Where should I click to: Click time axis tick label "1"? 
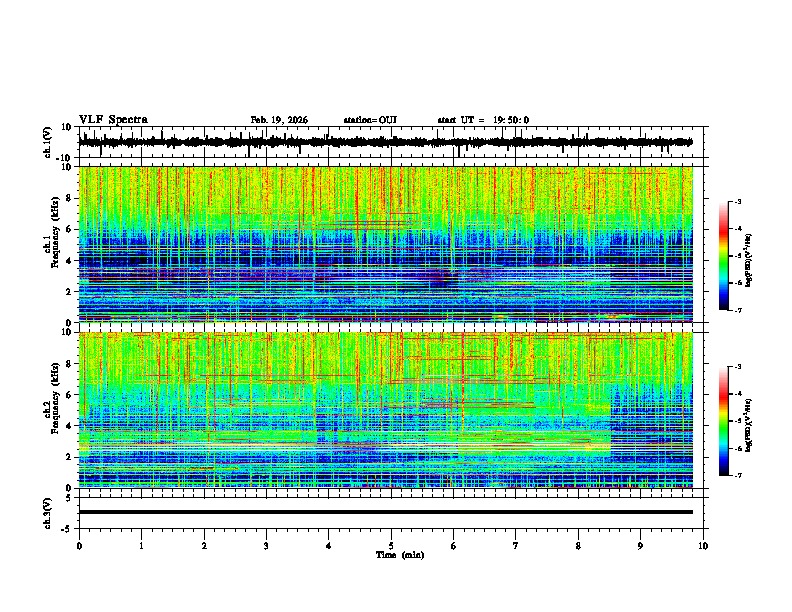141,546
